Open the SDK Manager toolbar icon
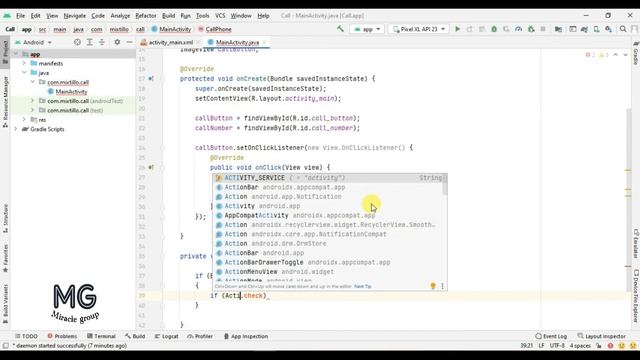Image resolution: width=640 pixels, height=360 pixels. coord(608,29)
